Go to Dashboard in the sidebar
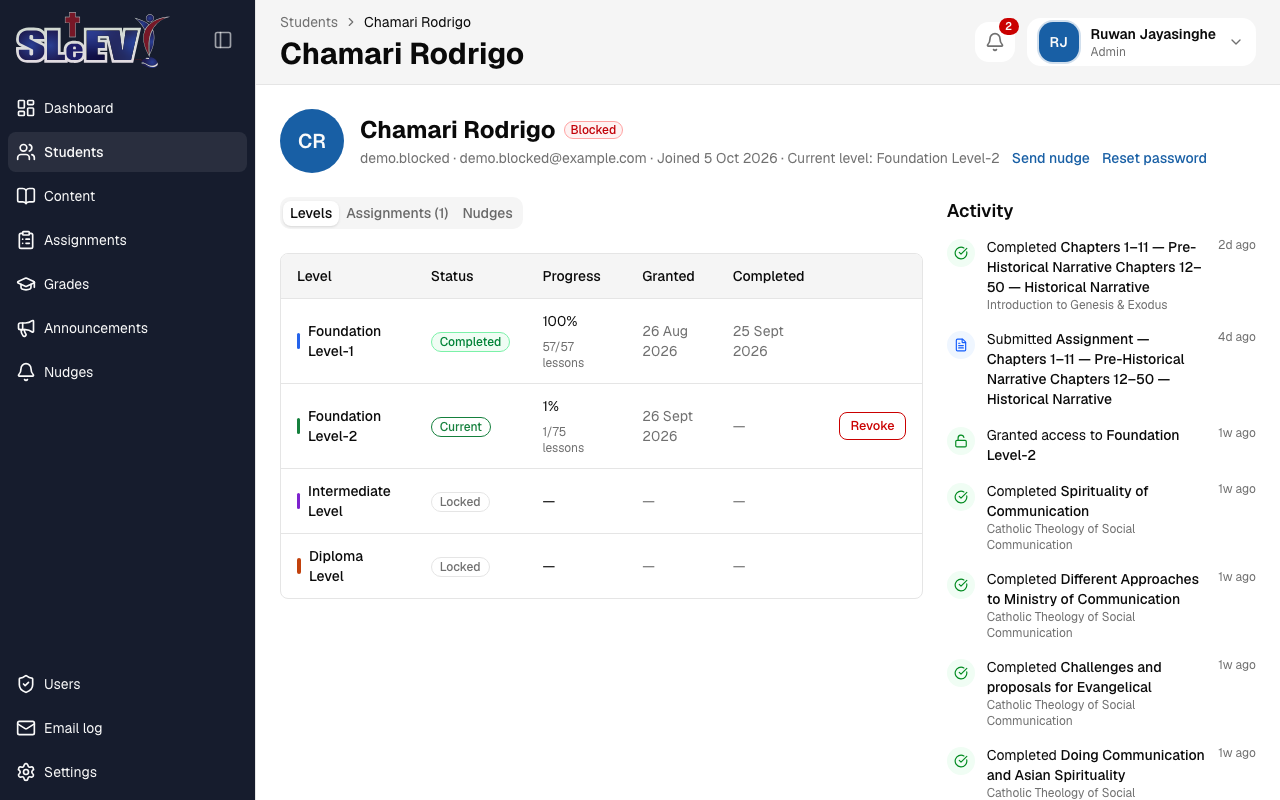 127,108
